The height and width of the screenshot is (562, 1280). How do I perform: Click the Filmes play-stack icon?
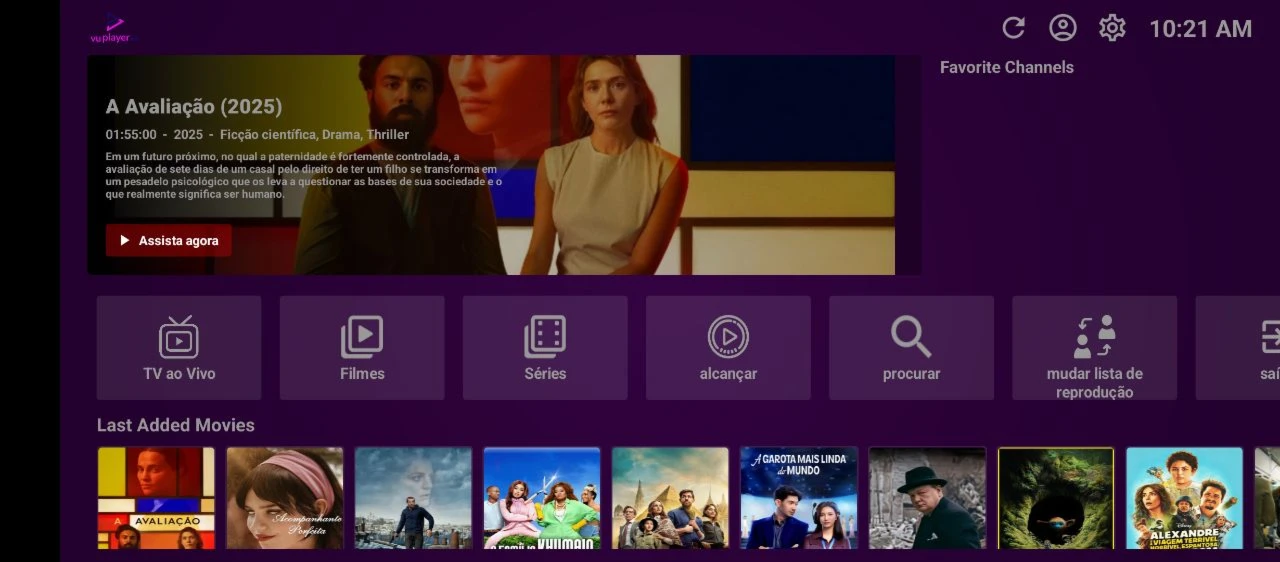362,337
